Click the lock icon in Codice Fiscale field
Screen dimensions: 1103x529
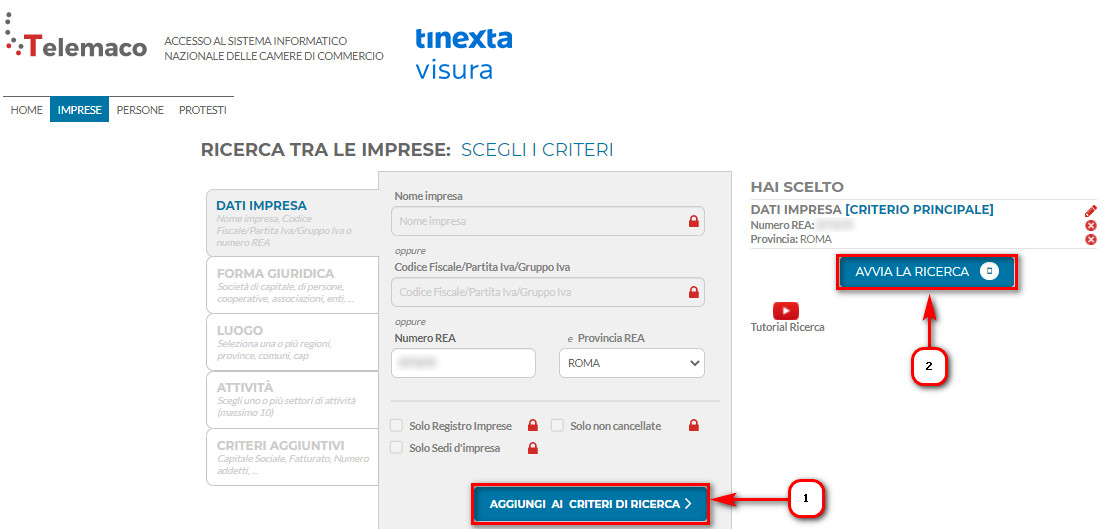[x=694, y=291]
